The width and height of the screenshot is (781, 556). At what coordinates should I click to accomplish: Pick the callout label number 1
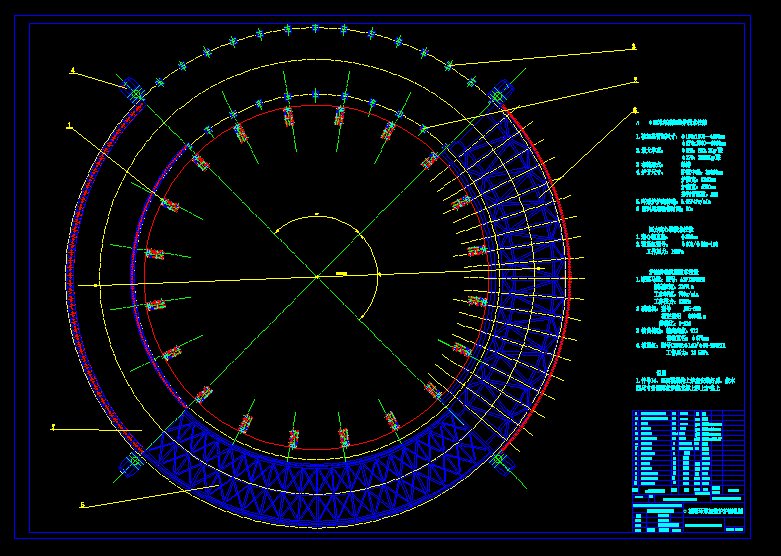(x=69, y=125)
